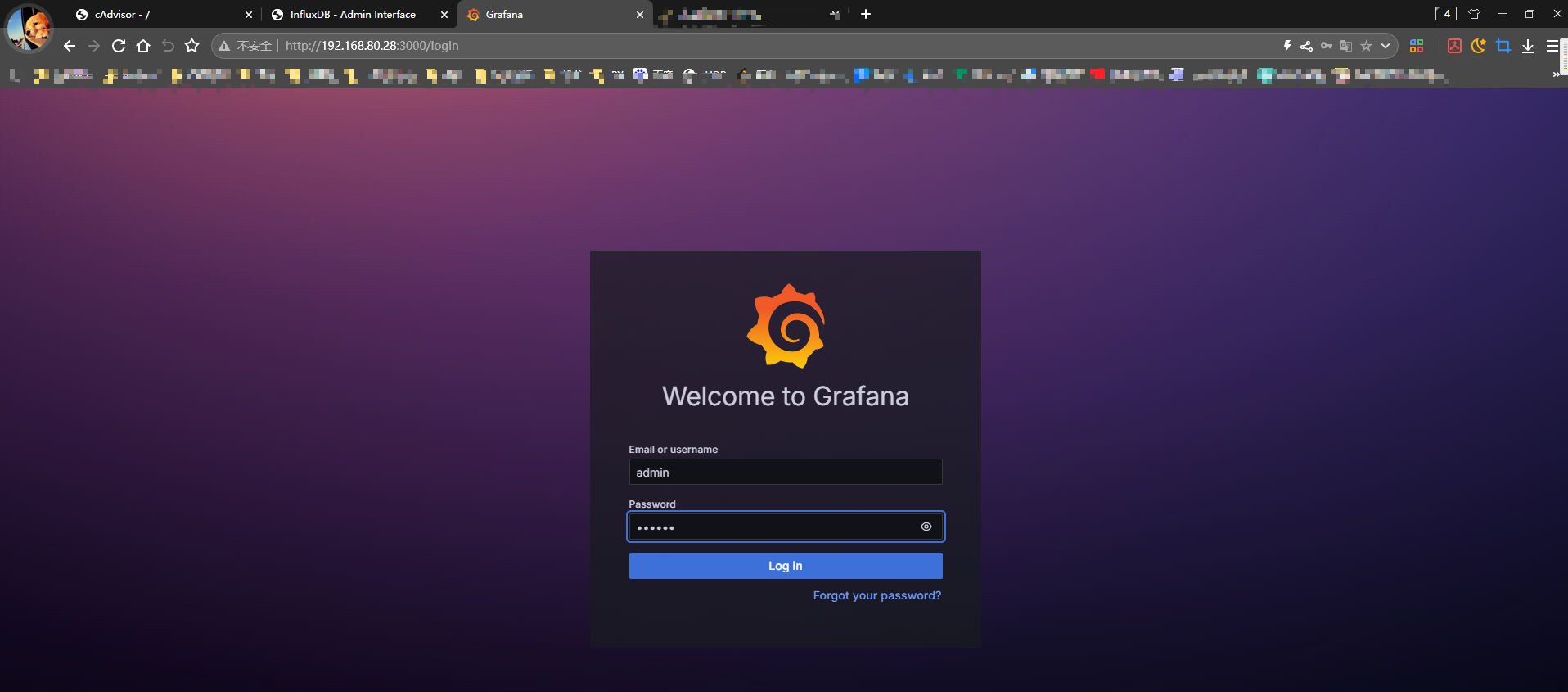Viewport: 1568px width, 692px height.
Task: Click the browser Back arrow
Action: [70, 46]
